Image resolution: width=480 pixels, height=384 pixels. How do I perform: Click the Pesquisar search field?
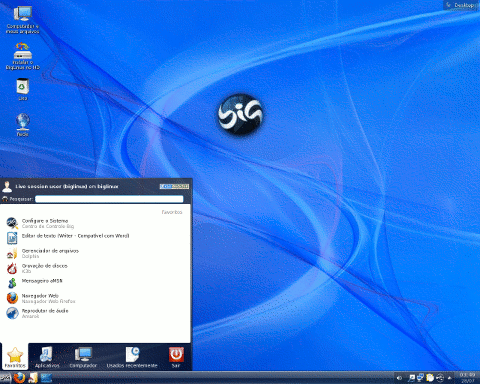[109, 199]
